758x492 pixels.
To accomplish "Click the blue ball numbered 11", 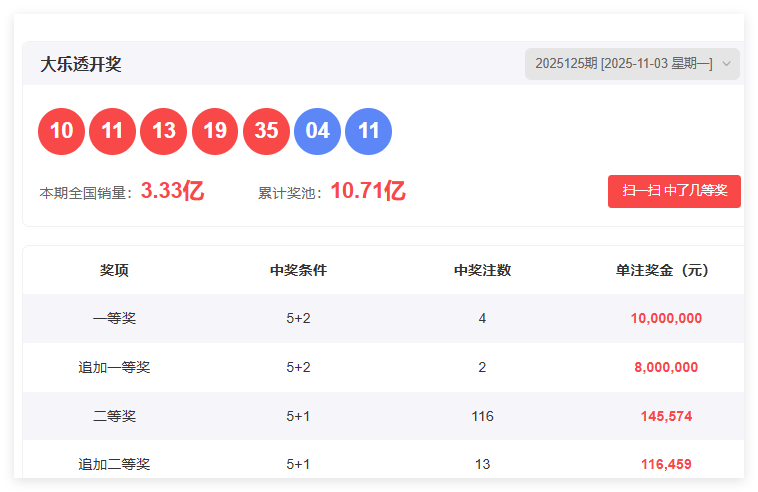I will click(x=369, y=131).
